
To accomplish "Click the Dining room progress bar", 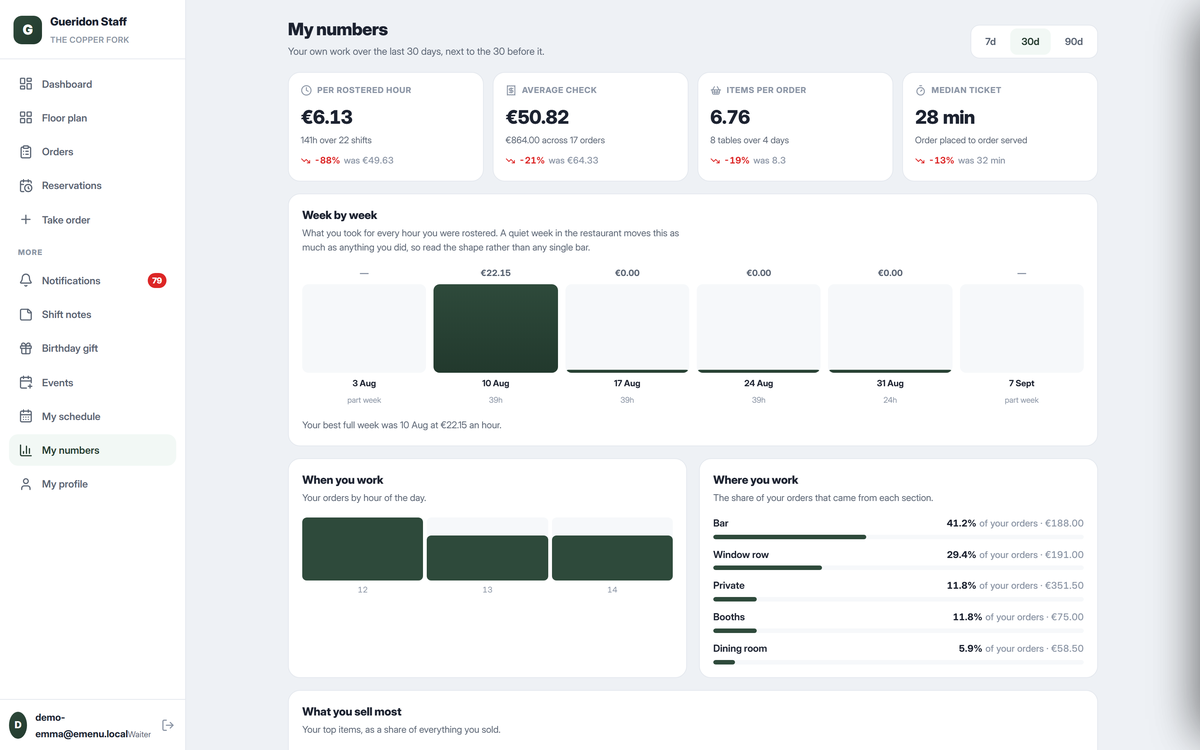I will (x=898, y=662).
